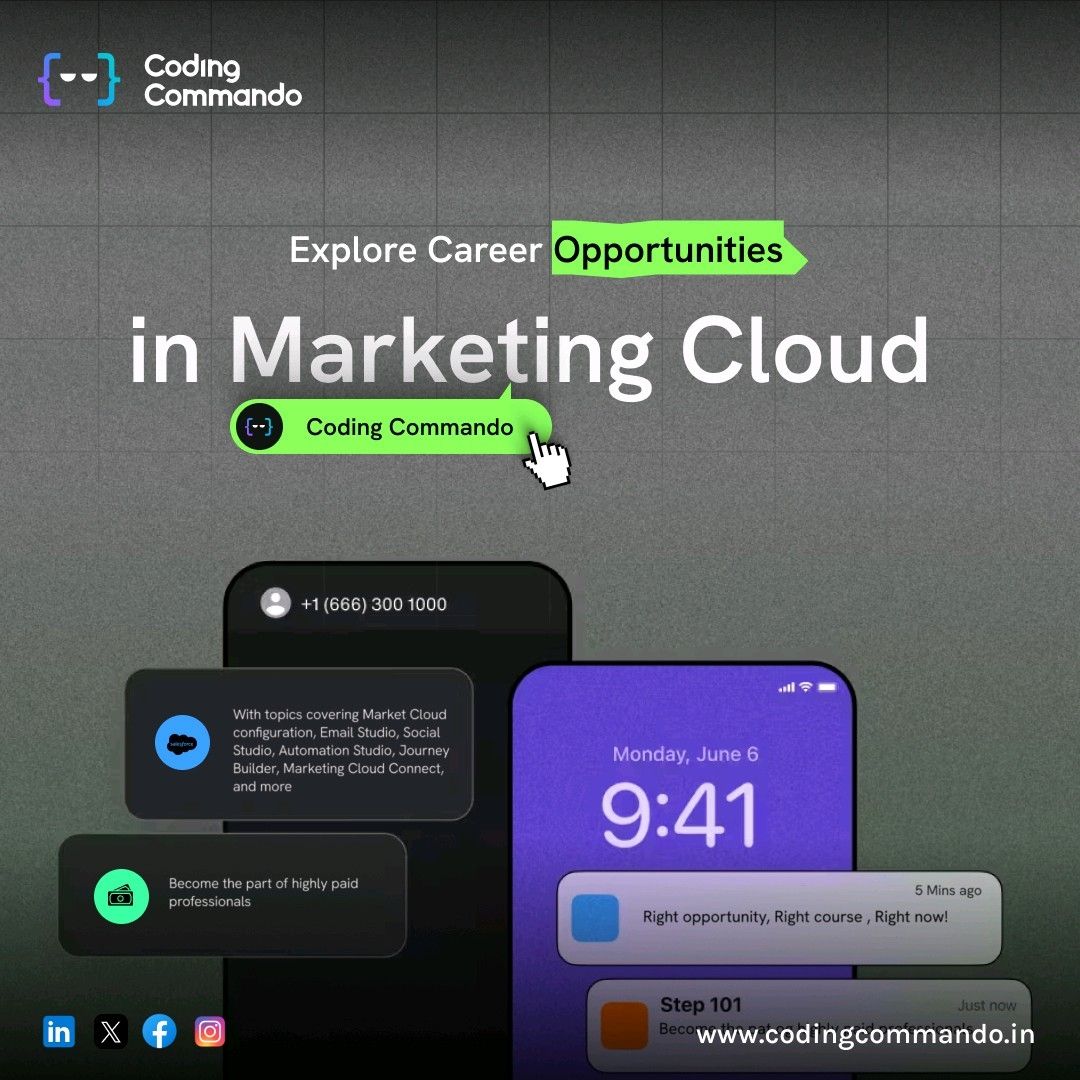1080x1080 pixels.
Task: Select the LinkedIn social icon
Action: tap(59, 1031)
